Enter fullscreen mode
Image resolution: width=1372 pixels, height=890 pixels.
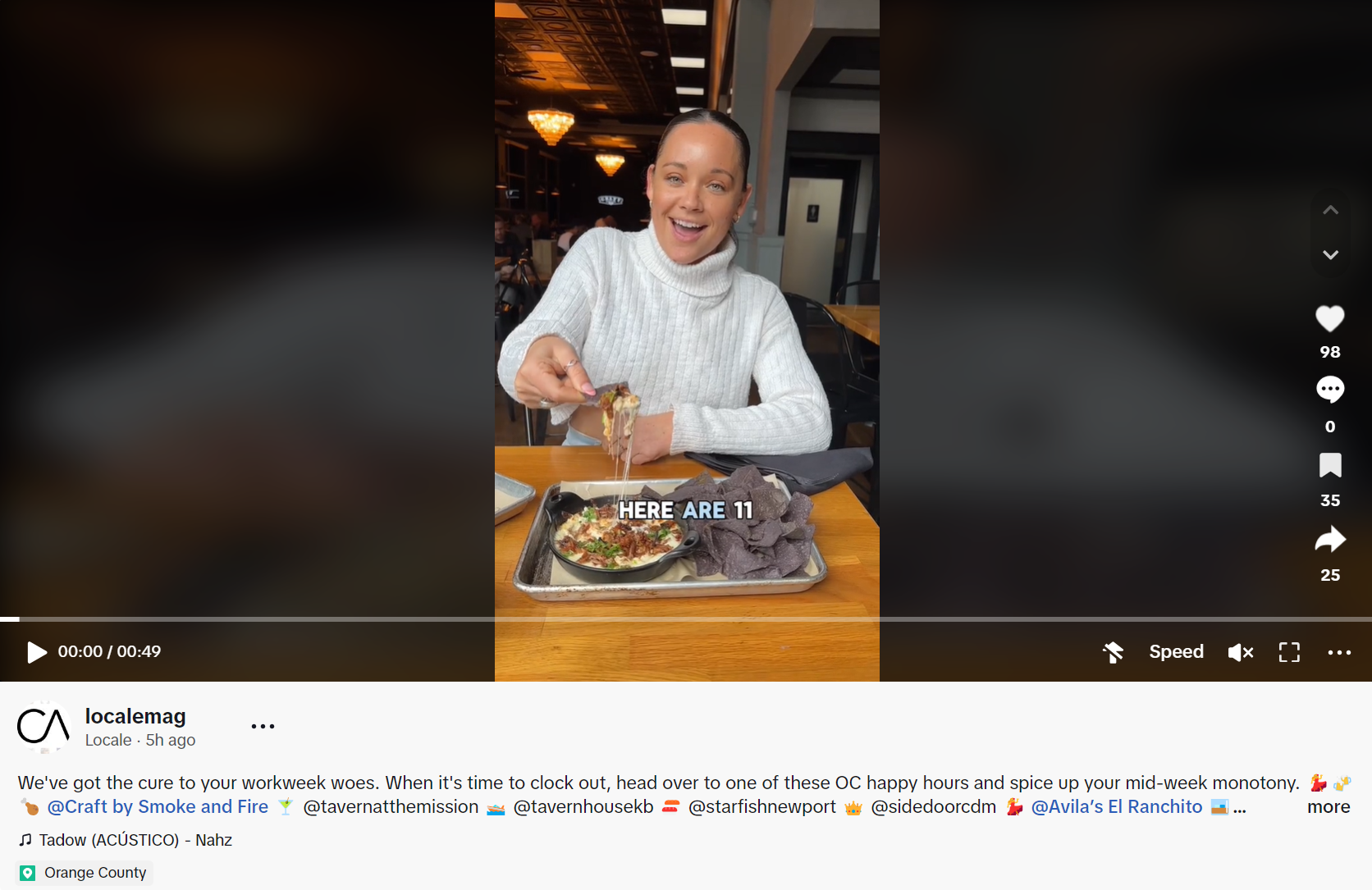(x=1289, y=652)
